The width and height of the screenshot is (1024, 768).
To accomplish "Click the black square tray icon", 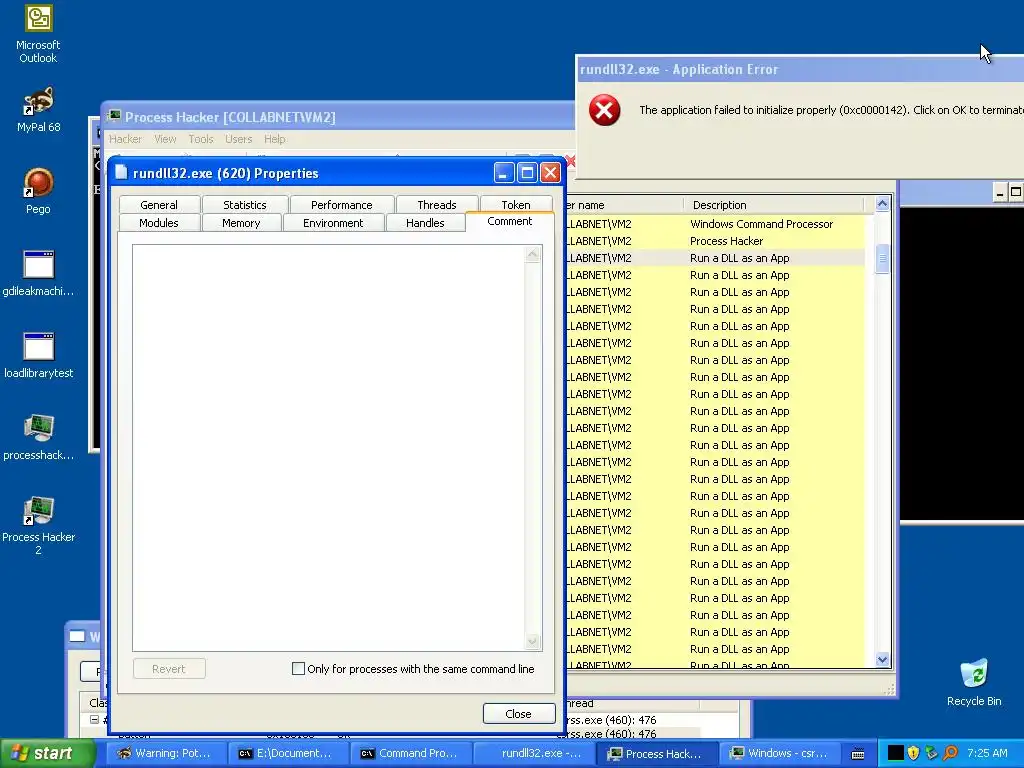I will (x=895, y=753).
